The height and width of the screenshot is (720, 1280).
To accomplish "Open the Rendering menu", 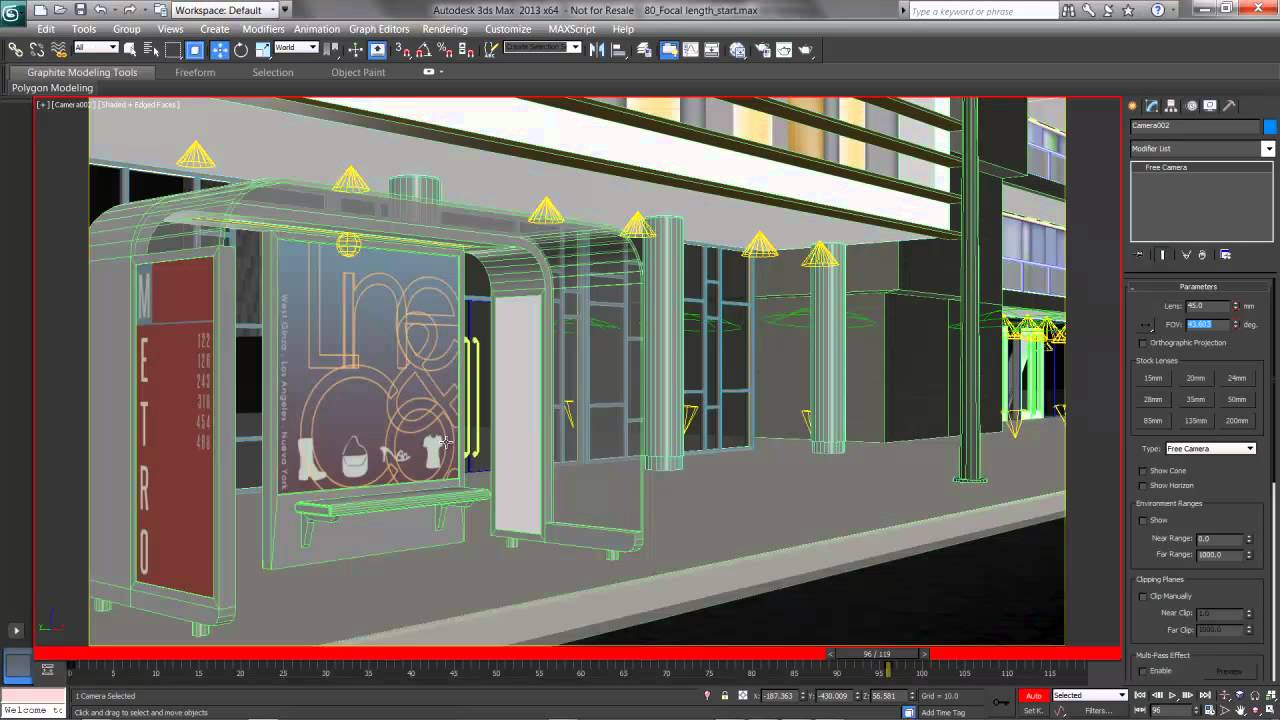I will (445, 29).
